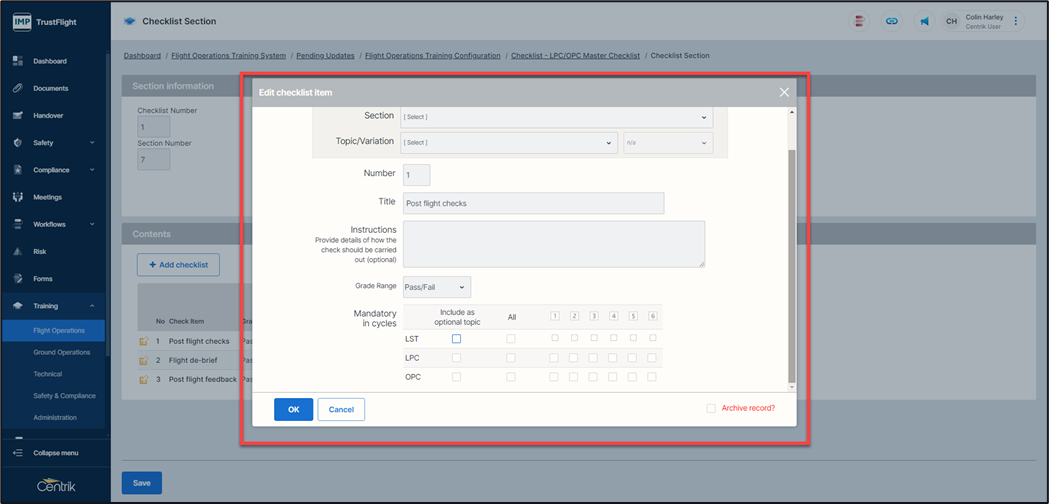The image size is (1049, 504).
Task: Click the OK button in dialog
Action: coord(293,409)
